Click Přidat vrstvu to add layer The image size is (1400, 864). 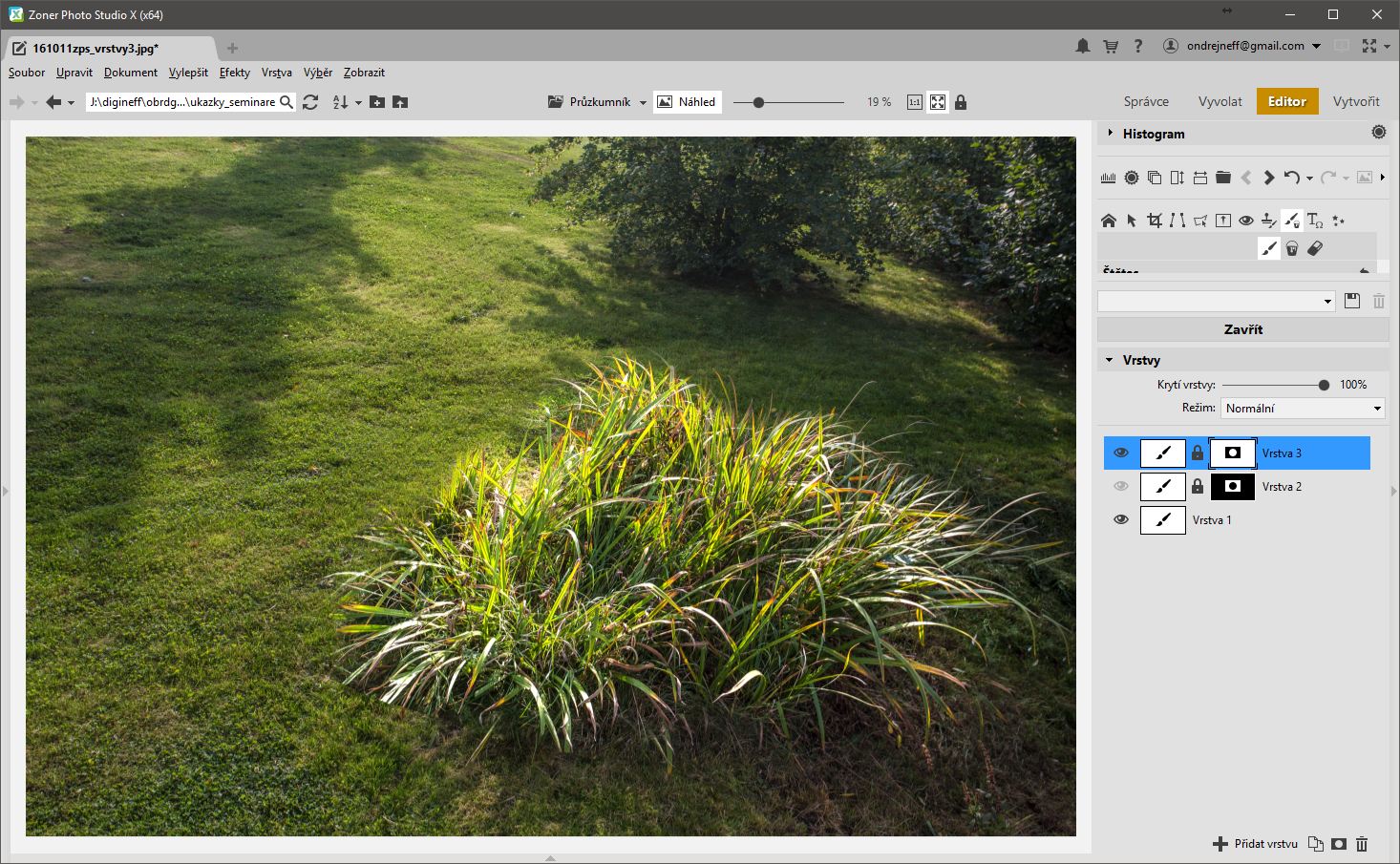[x=1256, y=844]
